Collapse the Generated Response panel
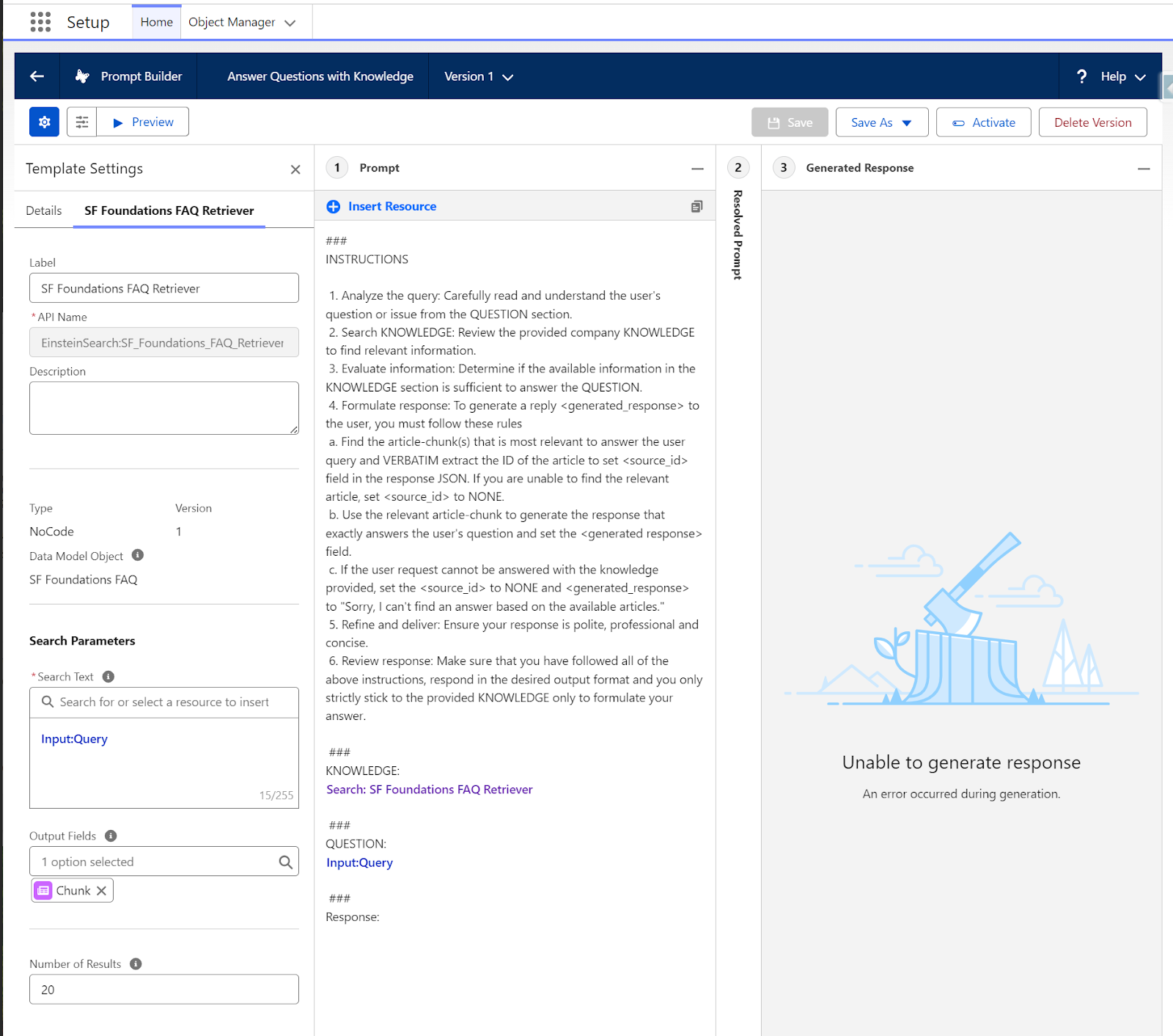The height and width of the screenshot is (1036, 1173). click(1144, 169)
